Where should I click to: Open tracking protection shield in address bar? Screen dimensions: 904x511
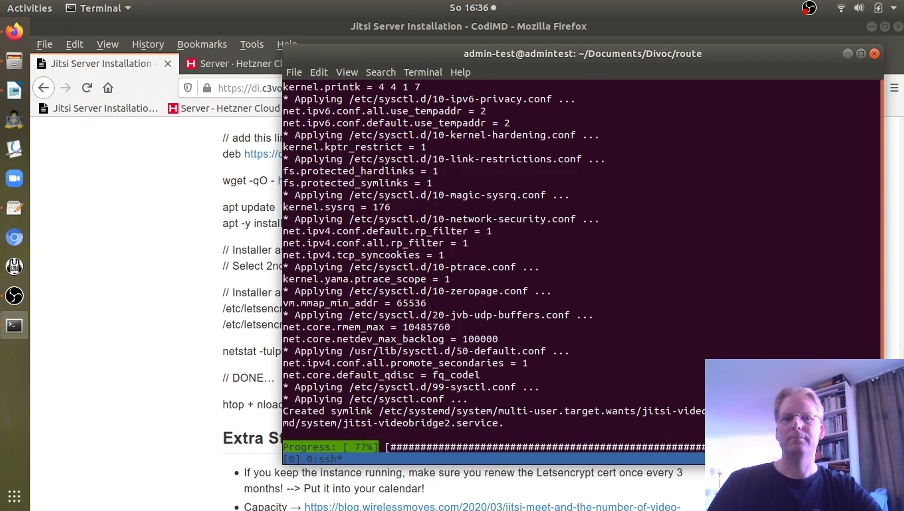point(188,88)
